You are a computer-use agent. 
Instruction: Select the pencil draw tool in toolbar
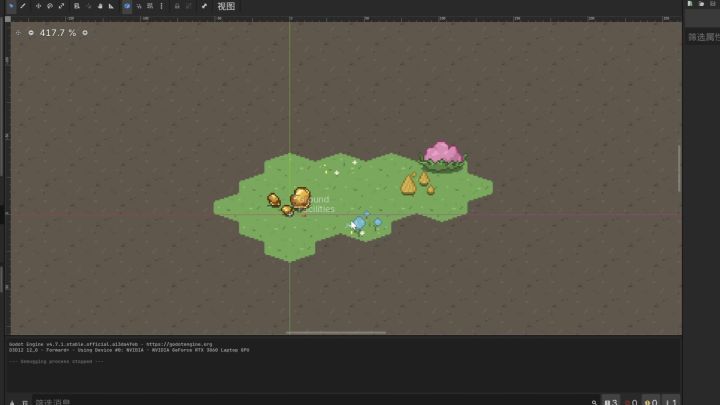pyautogui.click(x=23, y=6)
